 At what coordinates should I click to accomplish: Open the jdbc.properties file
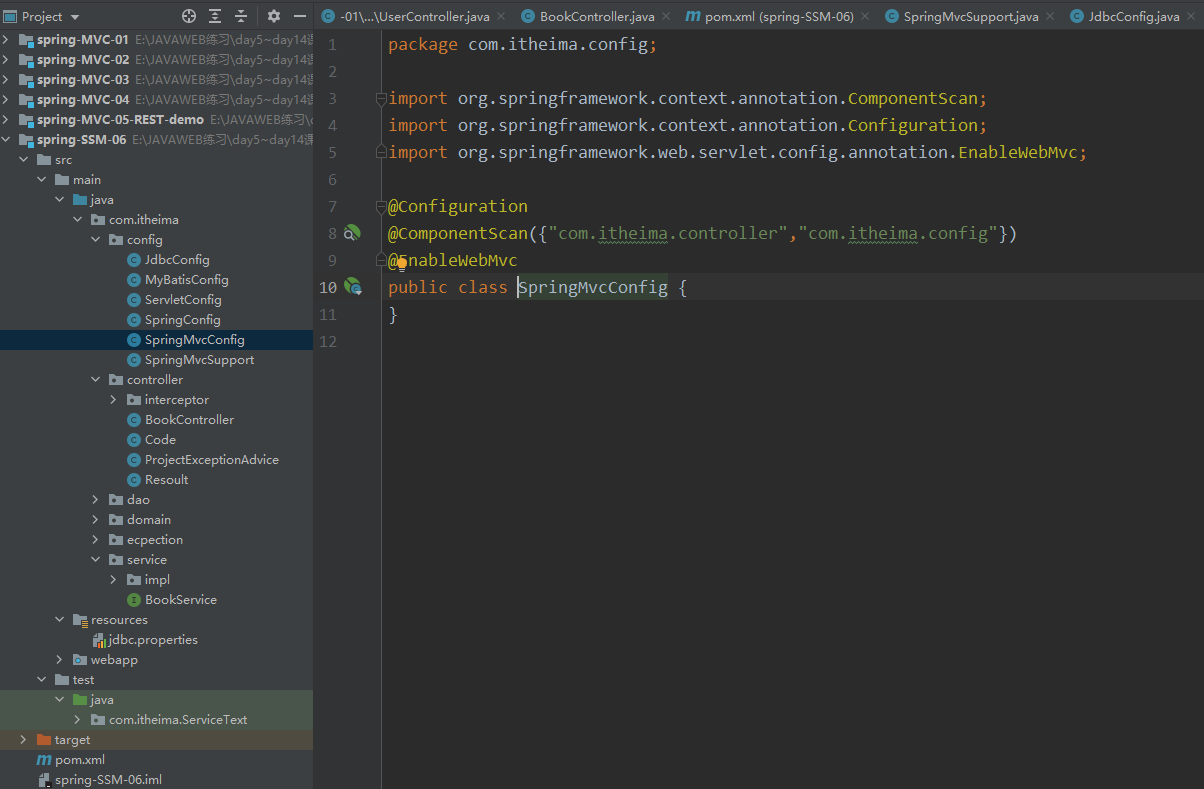[152, 640]
